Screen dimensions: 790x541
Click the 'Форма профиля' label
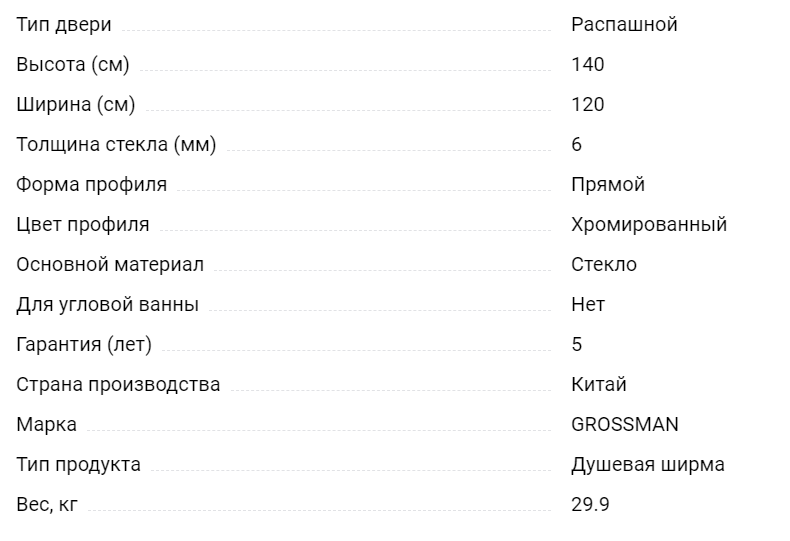91,185
